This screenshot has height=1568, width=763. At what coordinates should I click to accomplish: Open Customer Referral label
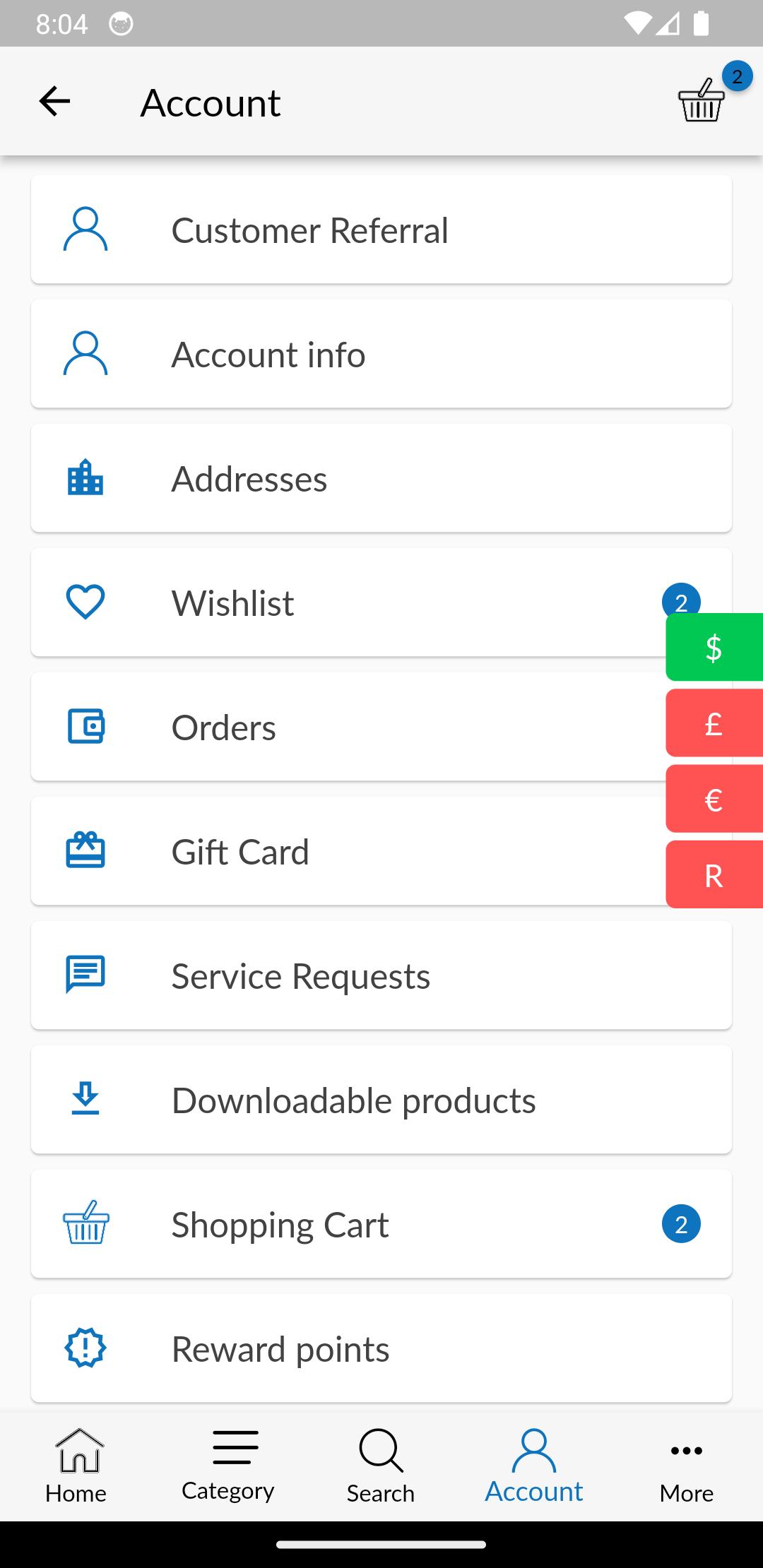pos(310,230)
